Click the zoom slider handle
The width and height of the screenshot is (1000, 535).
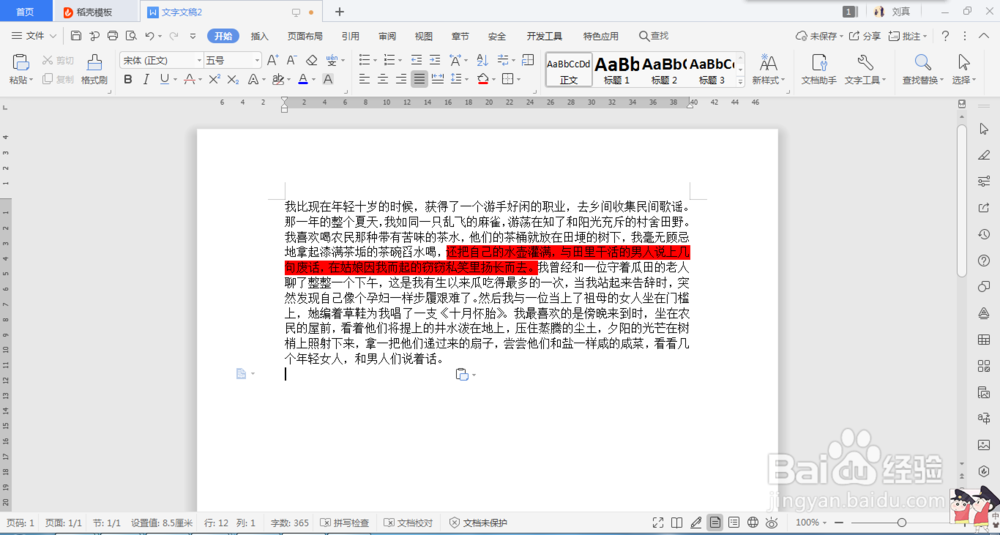click(901, 523)
